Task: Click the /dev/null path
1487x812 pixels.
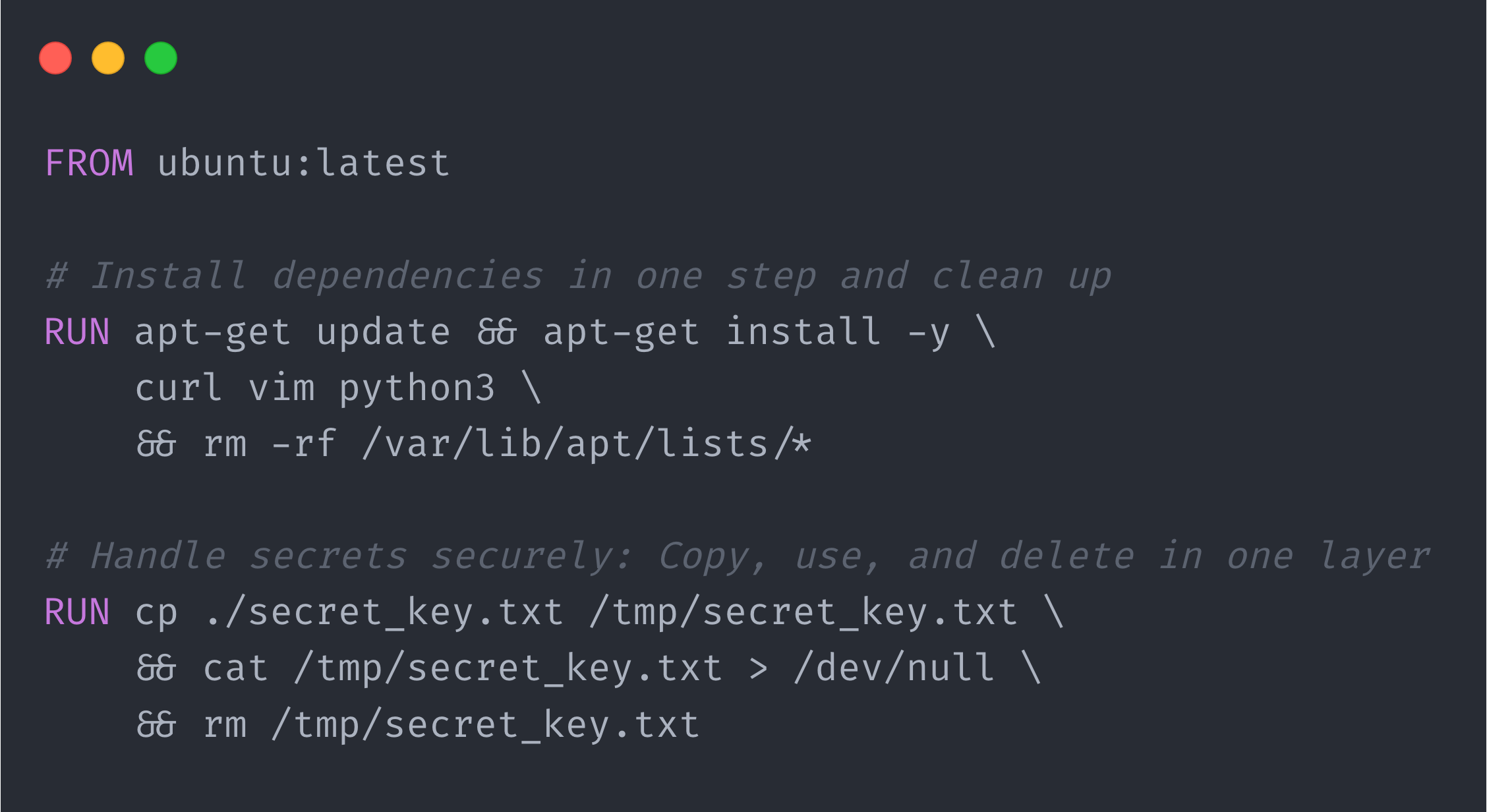Action: 894,668
